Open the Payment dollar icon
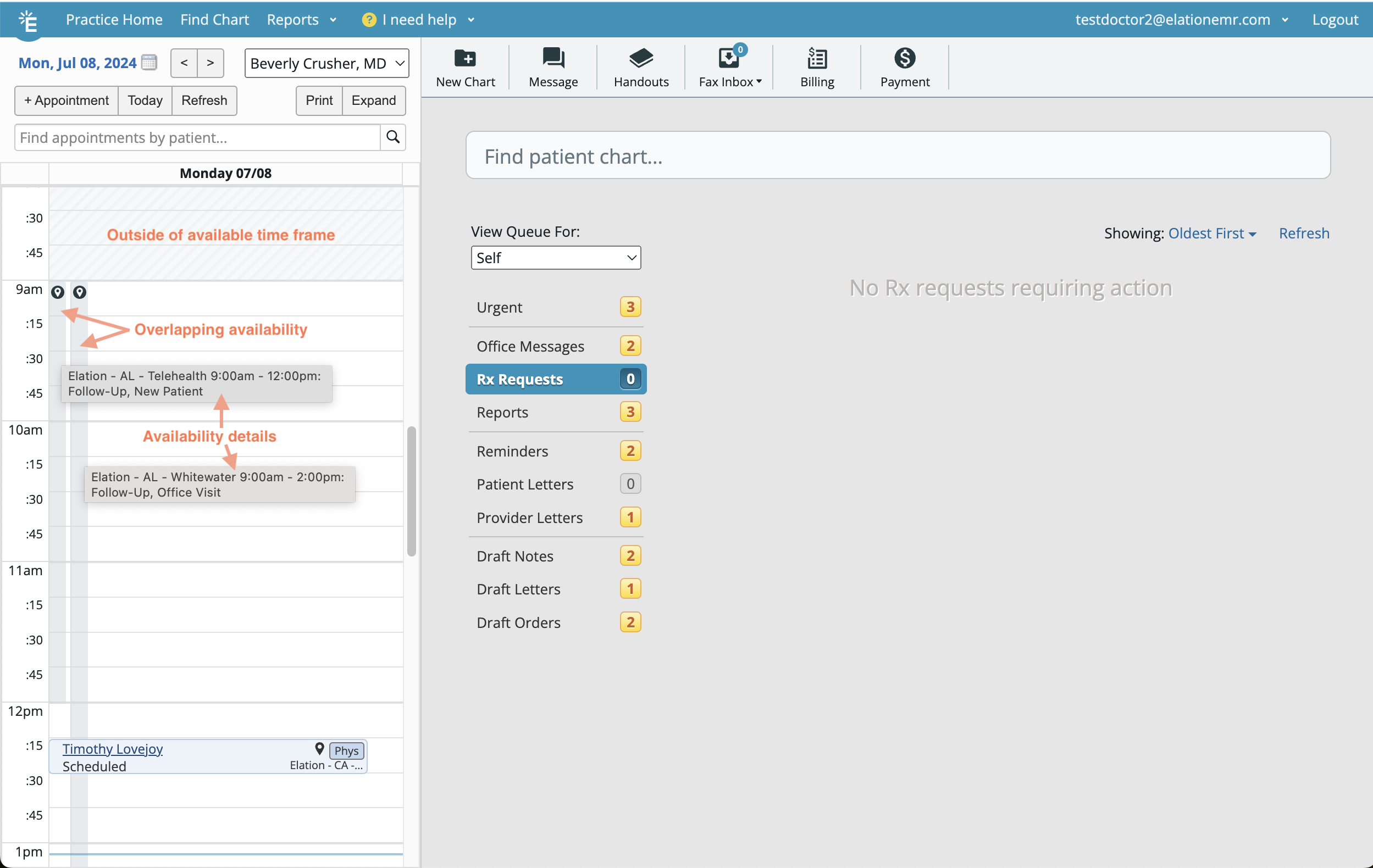1373x868 pixels. coord(904,58)
